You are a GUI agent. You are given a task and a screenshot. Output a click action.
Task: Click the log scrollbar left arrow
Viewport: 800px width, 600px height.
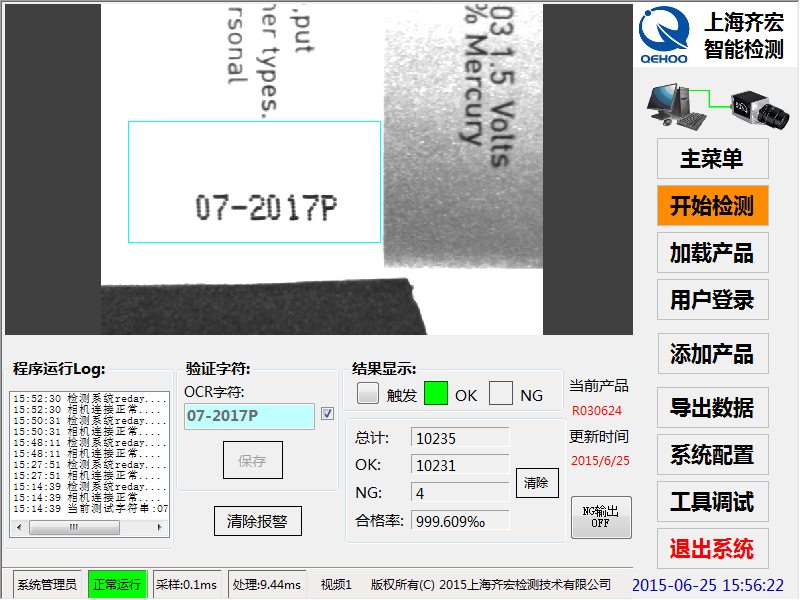pos(19,527)
